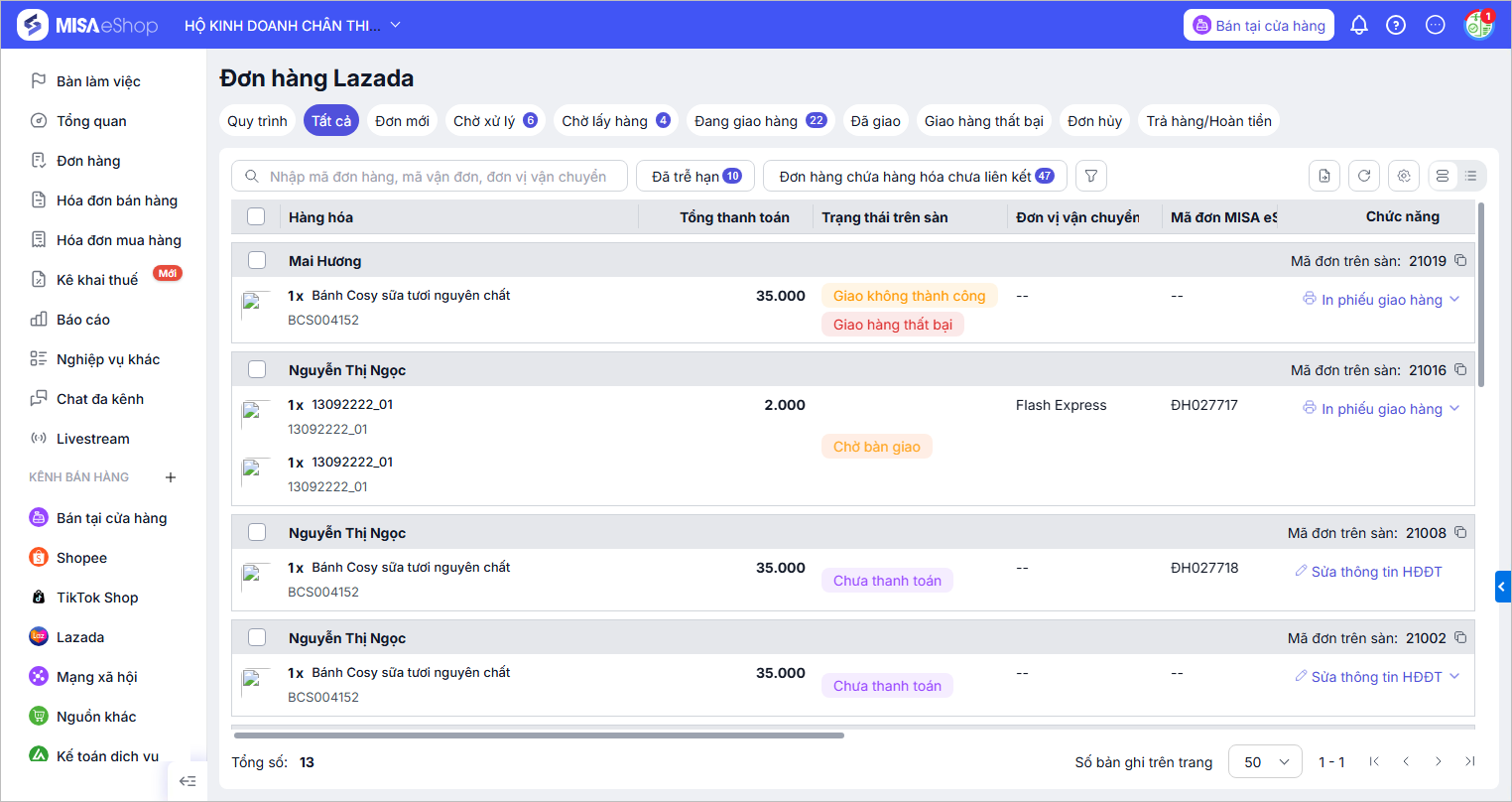1512x802 pixels.
Task: Add a new sales channel
Action: [171, 477]
